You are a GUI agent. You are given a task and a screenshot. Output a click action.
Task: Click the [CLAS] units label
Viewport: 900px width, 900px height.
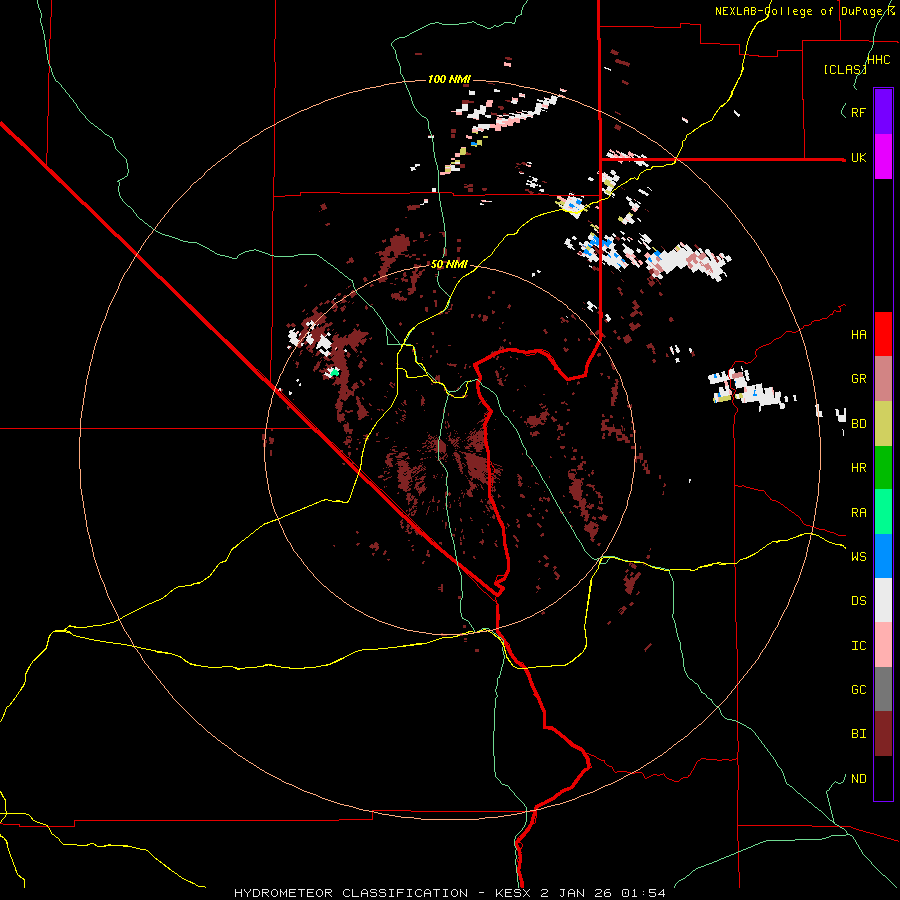[844, 69]
